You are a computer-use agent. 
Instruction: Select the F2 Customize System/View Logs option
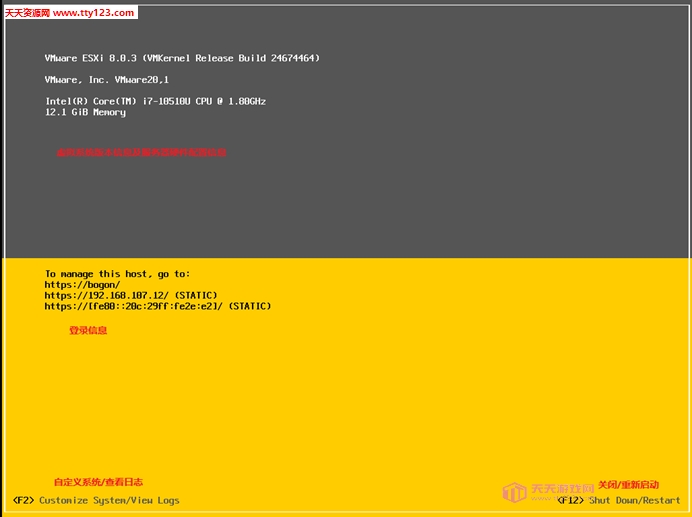click(x=96, y=500)
